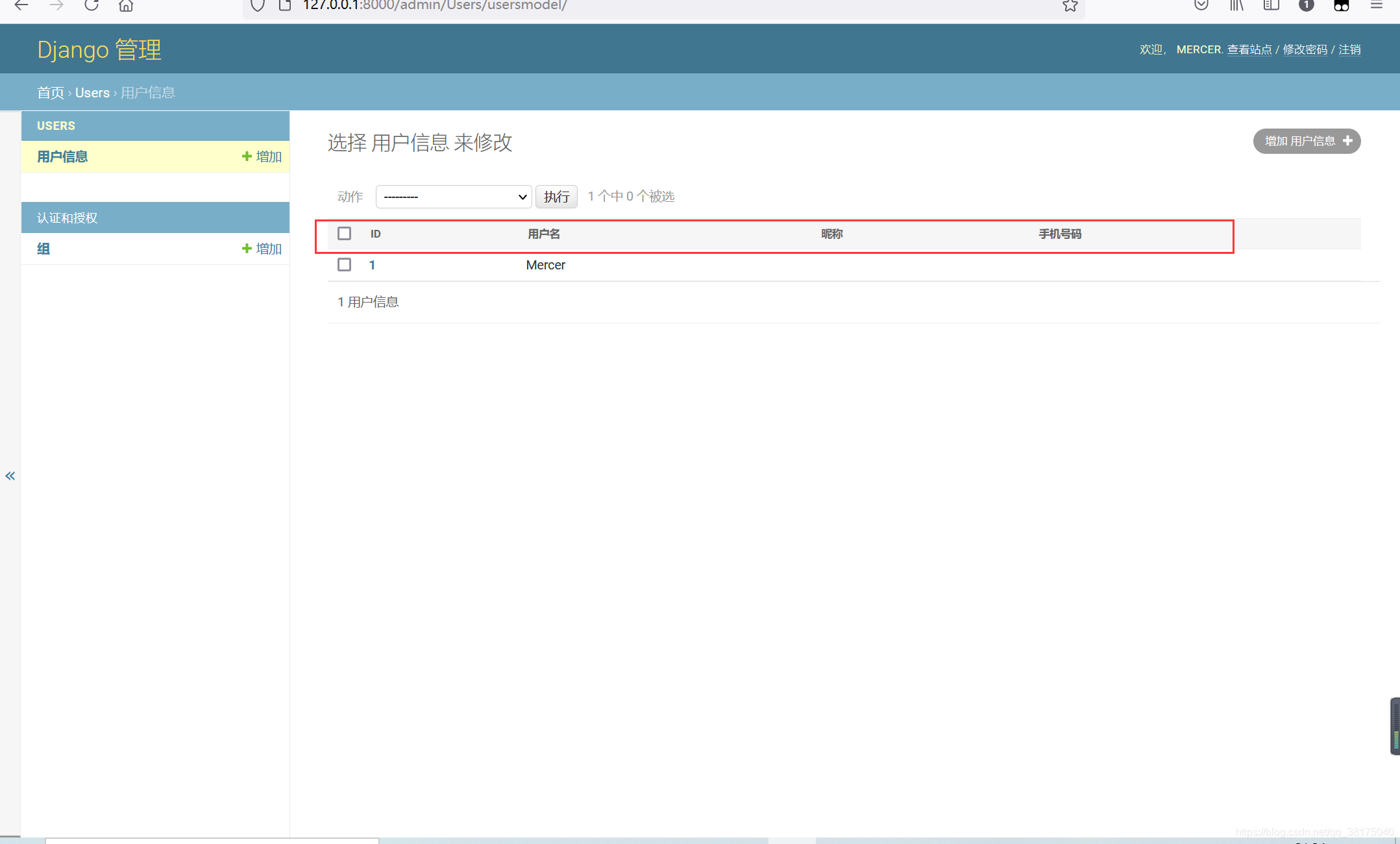Click the Tampermonkey extension icon
The width and height of the screenshot is (1400, 844).
pyautogui.click(x=1342, y=5)
